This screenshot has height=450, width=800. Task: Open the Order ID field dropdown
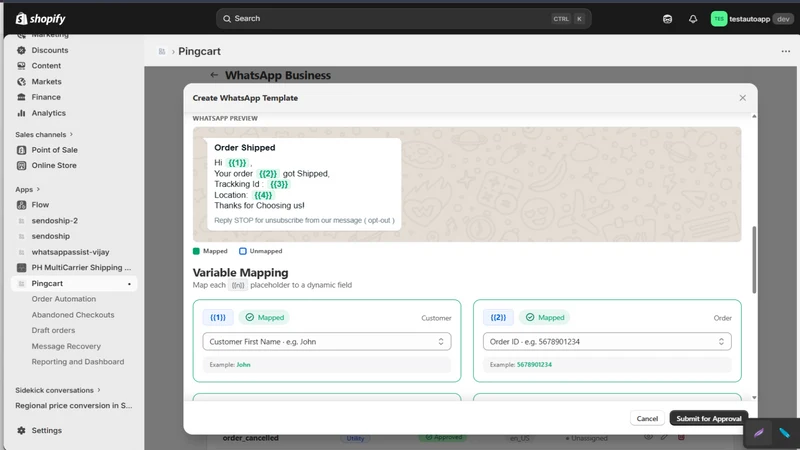(x=607, y=342)
